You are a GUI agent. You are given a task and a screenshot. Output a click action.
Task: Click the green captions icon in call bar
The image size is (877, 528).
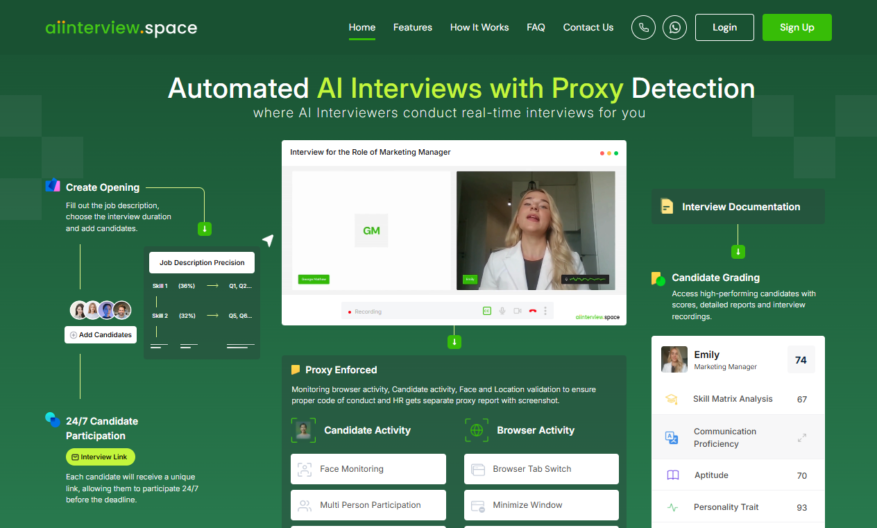[487, 311]
